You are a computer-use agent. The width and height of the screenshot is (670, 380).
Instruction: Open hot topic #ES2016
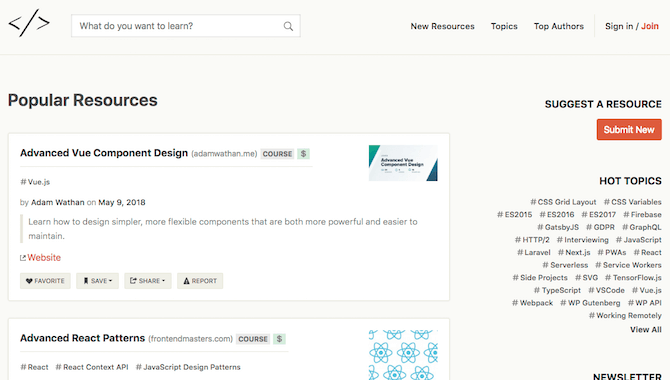click(x=557, y=214)
